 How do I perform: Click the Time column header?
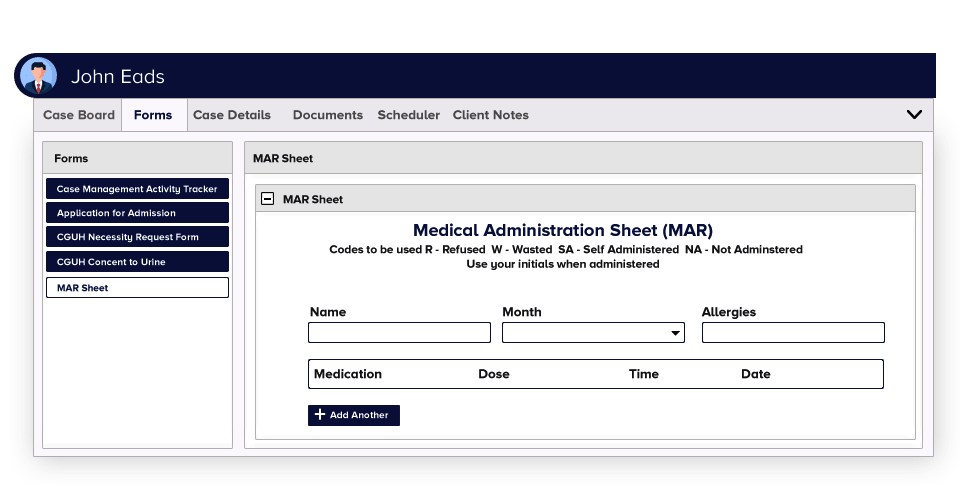tap(644, 374)
